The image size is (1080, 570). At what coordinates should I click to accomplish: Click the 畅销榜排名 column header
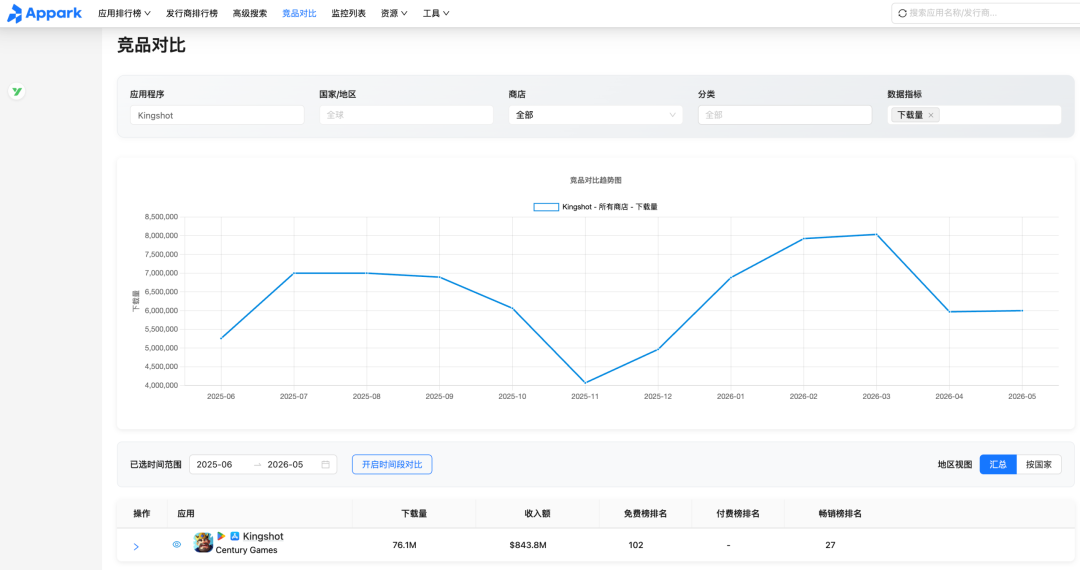(x=840, y=514)
